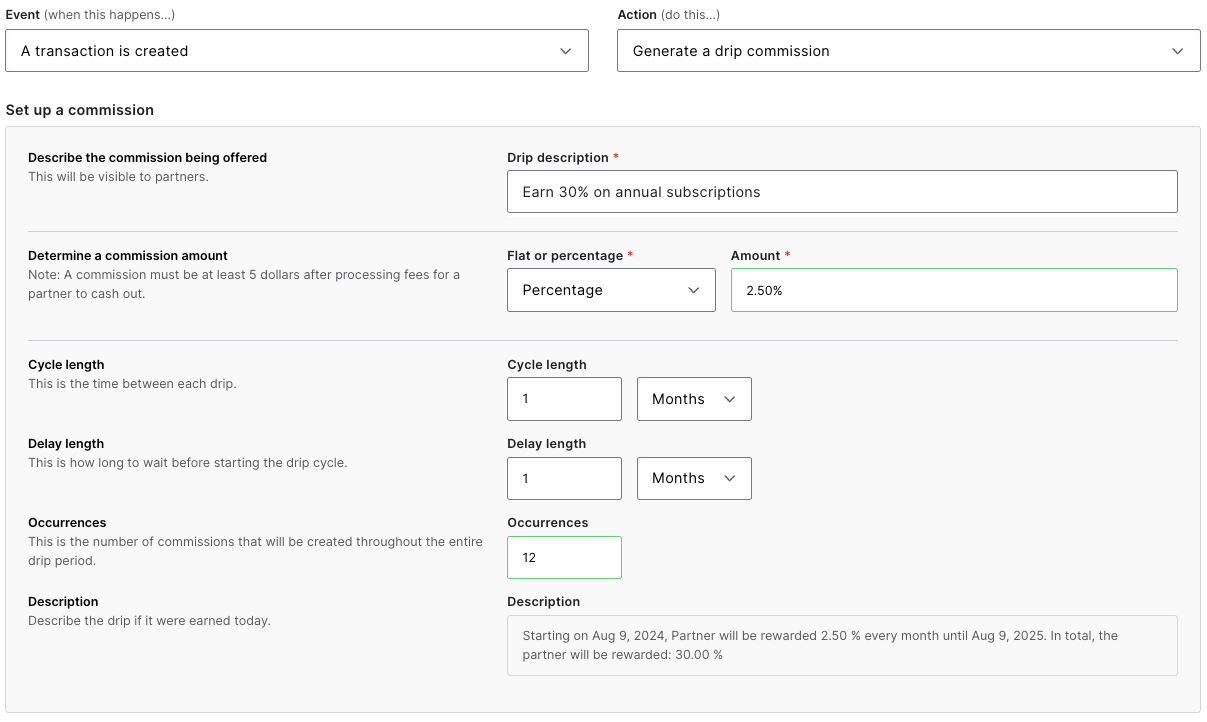Click "This will be visible to partners." text
This screenshot has height=722, width=1207.
(118, 177)
